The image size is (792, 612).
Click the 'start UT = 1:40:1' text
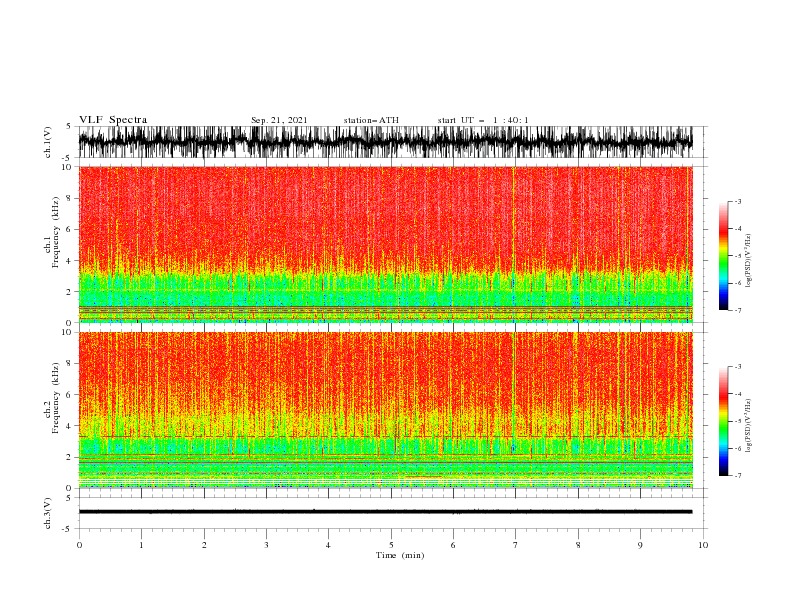tap(483, 120)
